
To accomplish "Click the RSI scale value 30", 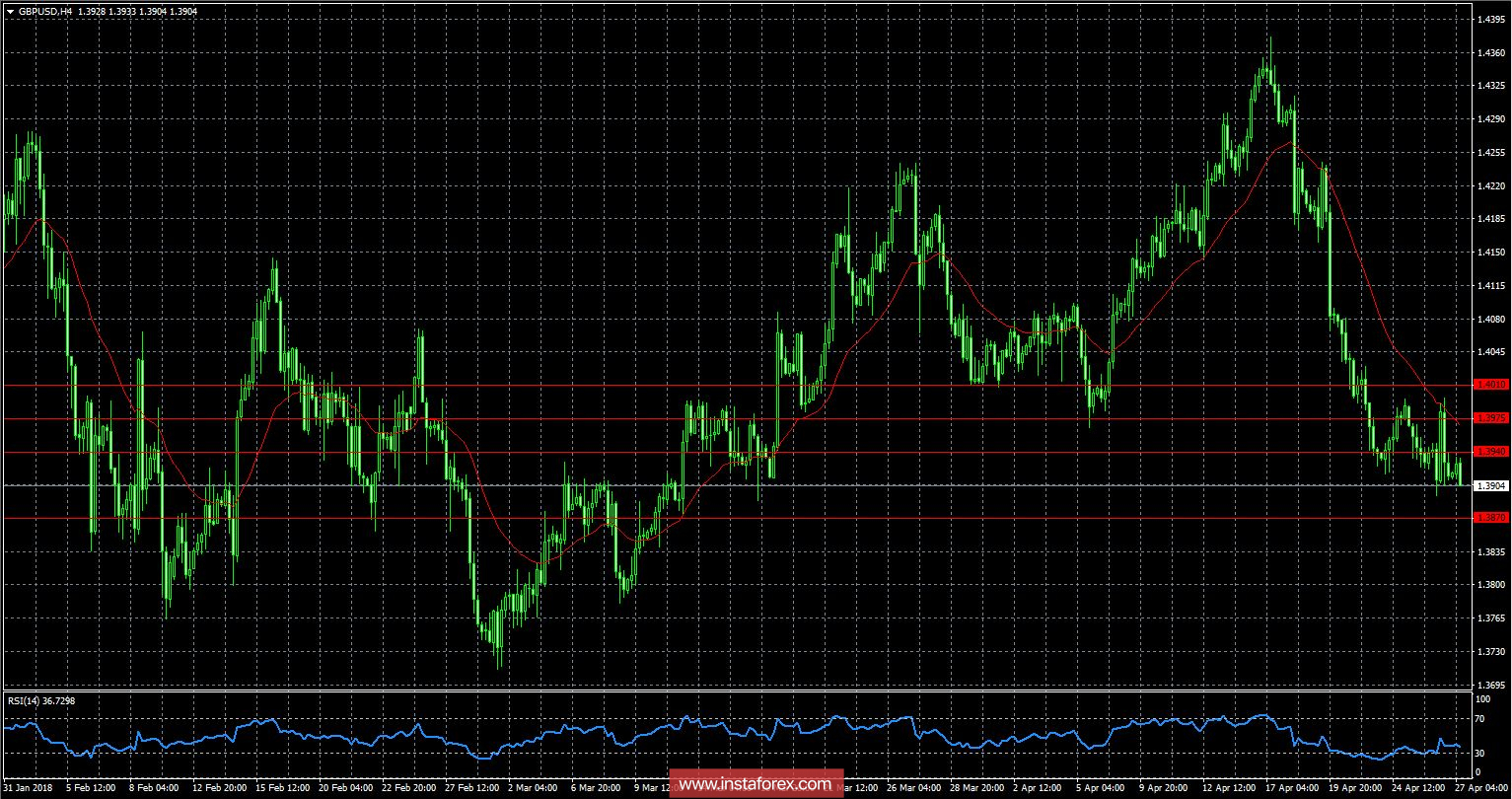I will point(1480,754).
